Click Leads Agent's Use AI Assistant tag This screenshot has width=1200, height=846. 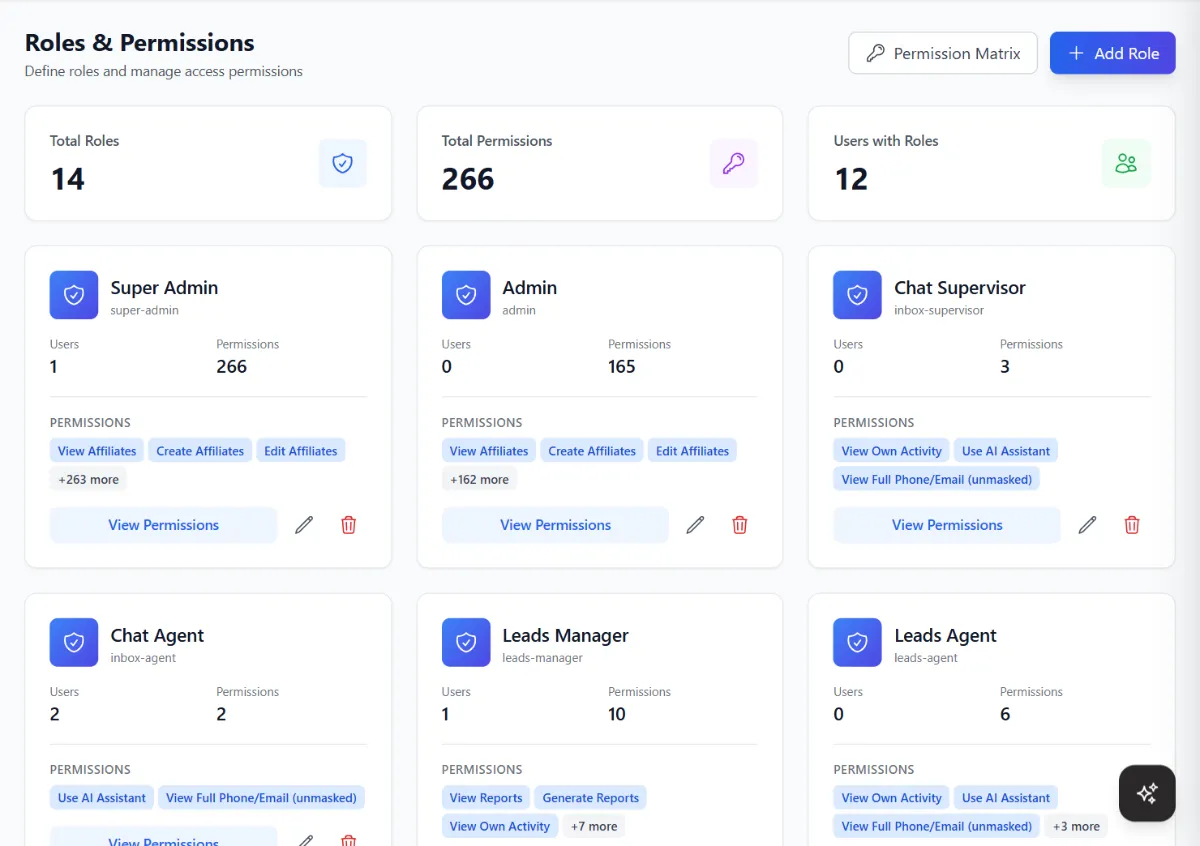[x=1006, y=798]
